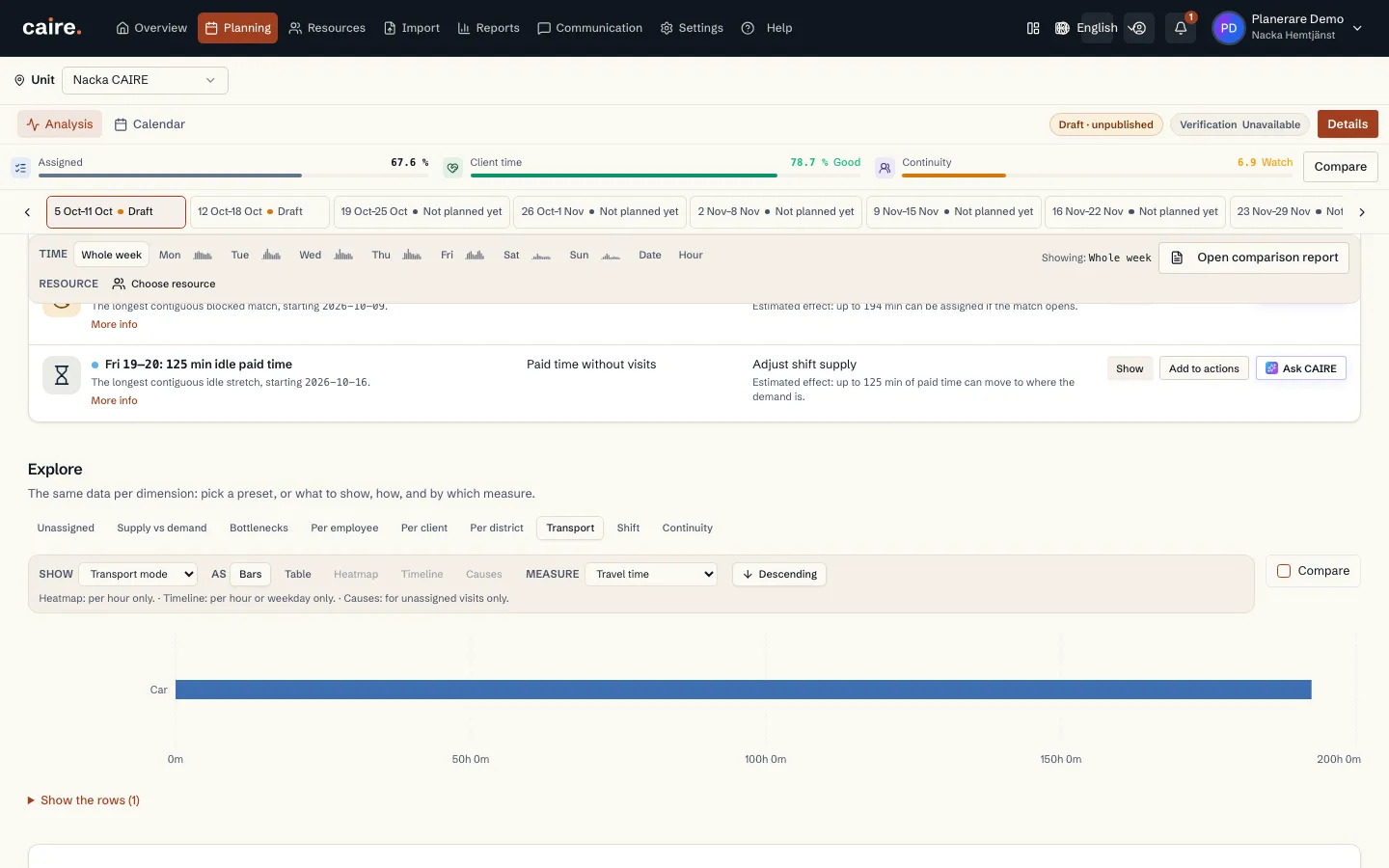Open the Unit dropdown showing Nacka CAIRE
Image resolution: width=1389 pixels, height=868 pixels.
[x=145, y=80]
